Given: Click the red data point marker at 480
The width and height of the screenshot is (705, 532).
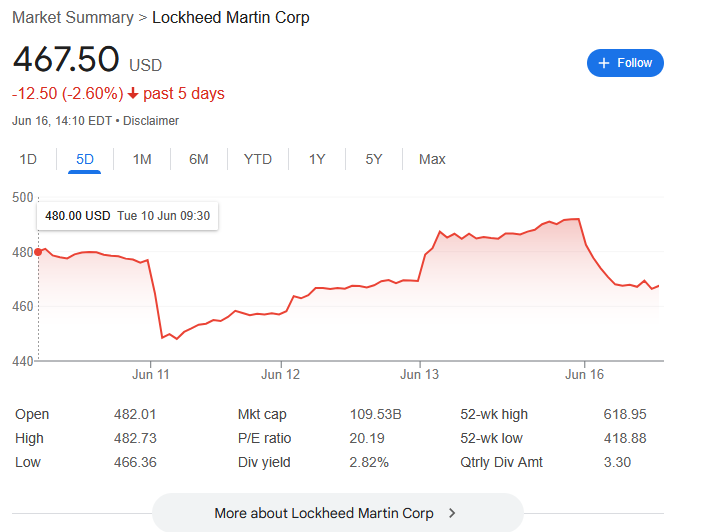Looking at the screenshot, I should click(x=38, y=252).
